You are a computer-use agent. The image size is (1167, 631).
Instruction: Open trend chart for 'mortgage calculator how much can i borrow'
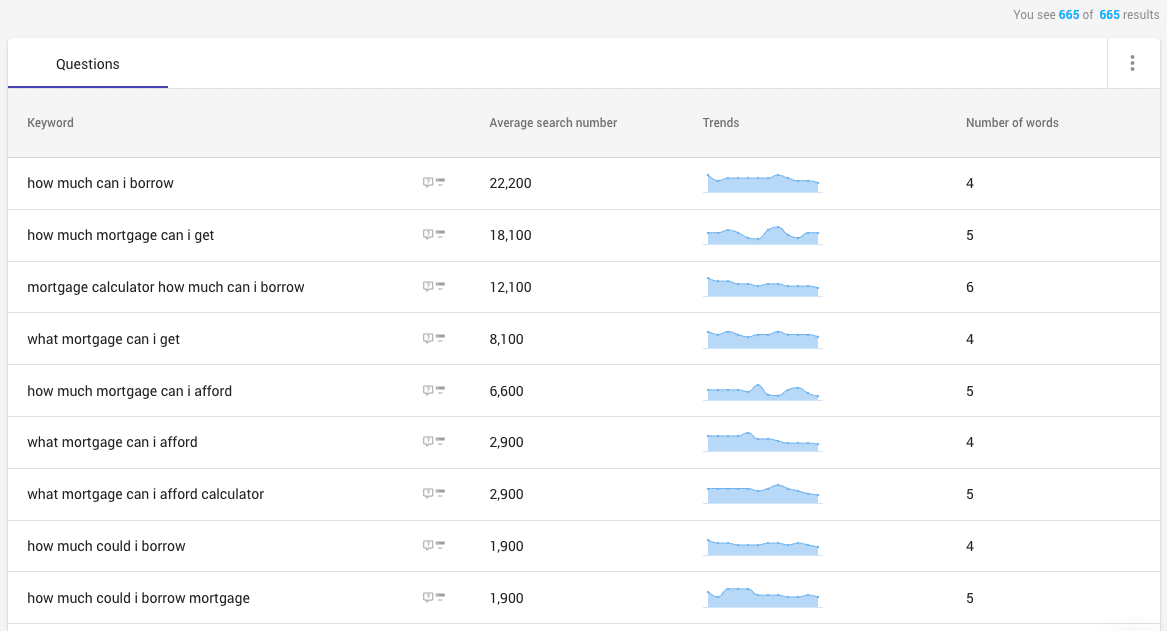763,286
